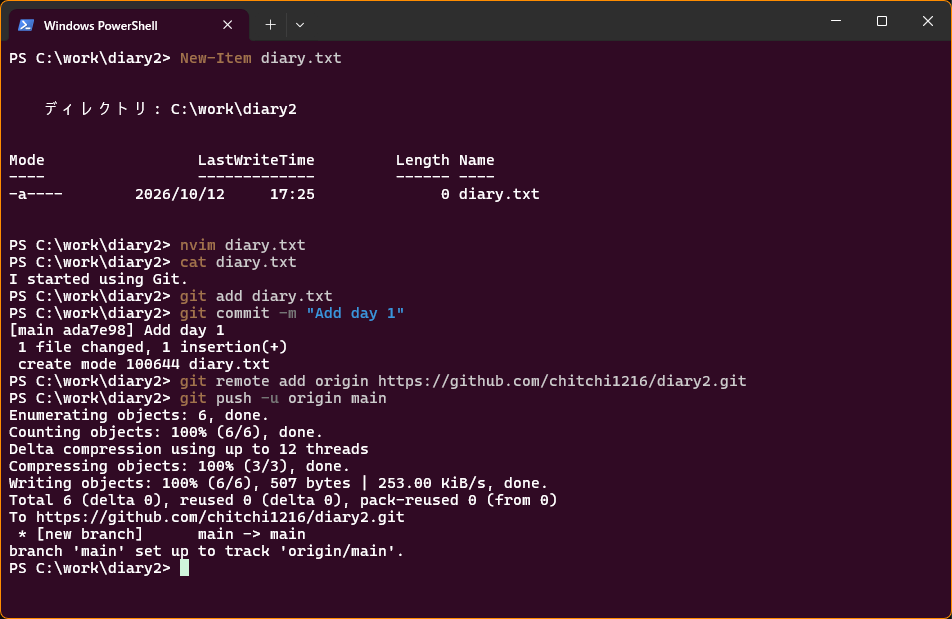Click the 'git add diary.txt' command
This screenshot has height=619, width=952.
(256, 296)
